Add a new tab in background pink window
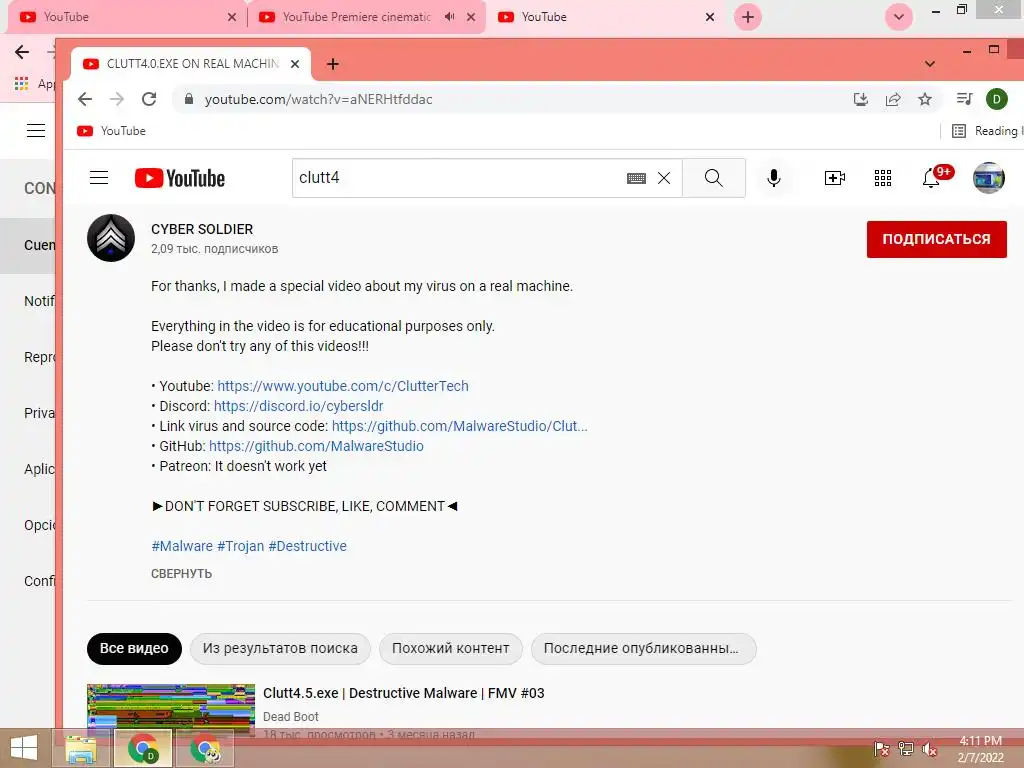This screenshot has width=1024, height=768. click(748, 17)
